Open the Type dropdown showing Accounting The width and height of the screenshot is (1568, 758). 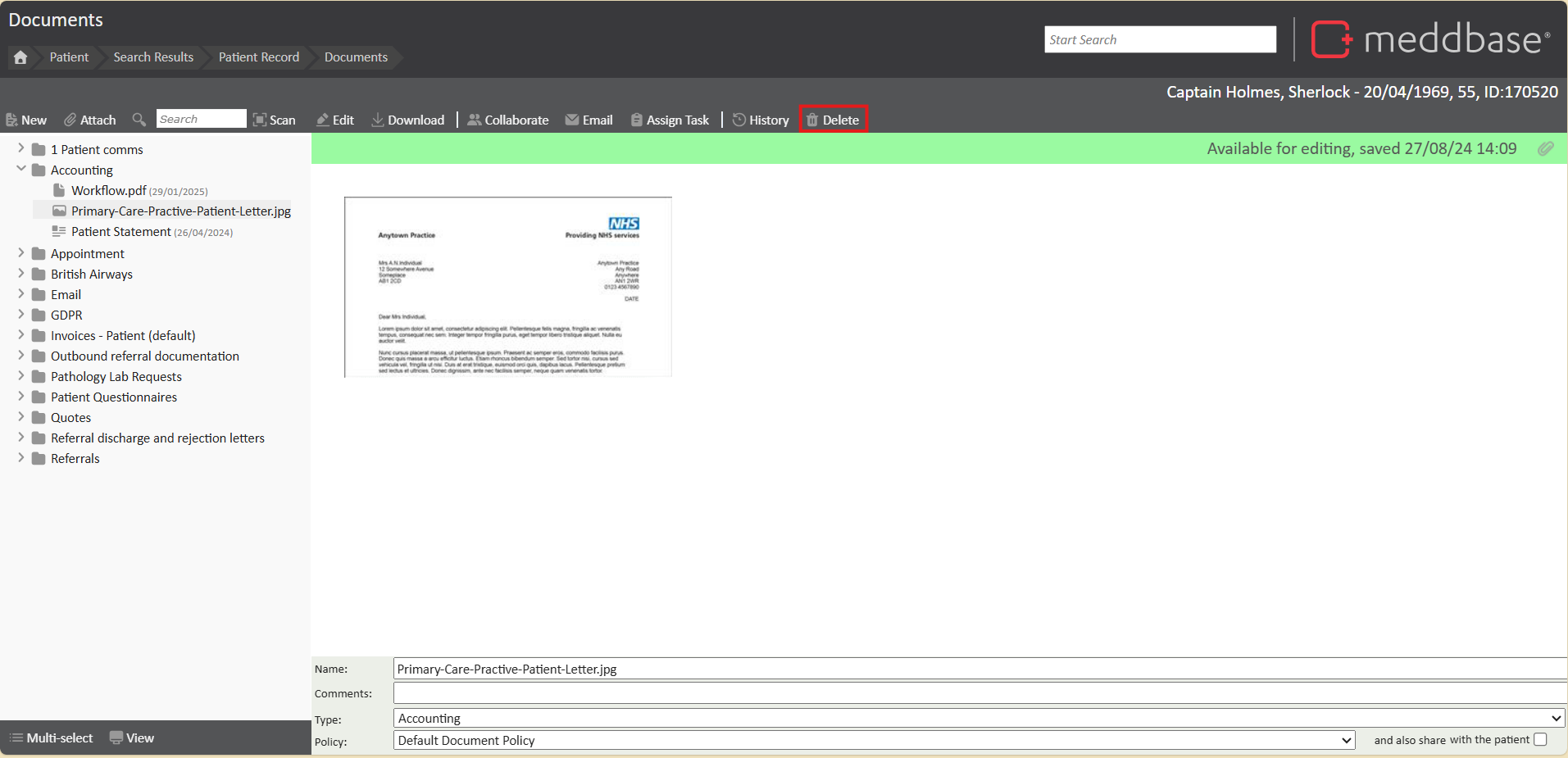[979, 718]
